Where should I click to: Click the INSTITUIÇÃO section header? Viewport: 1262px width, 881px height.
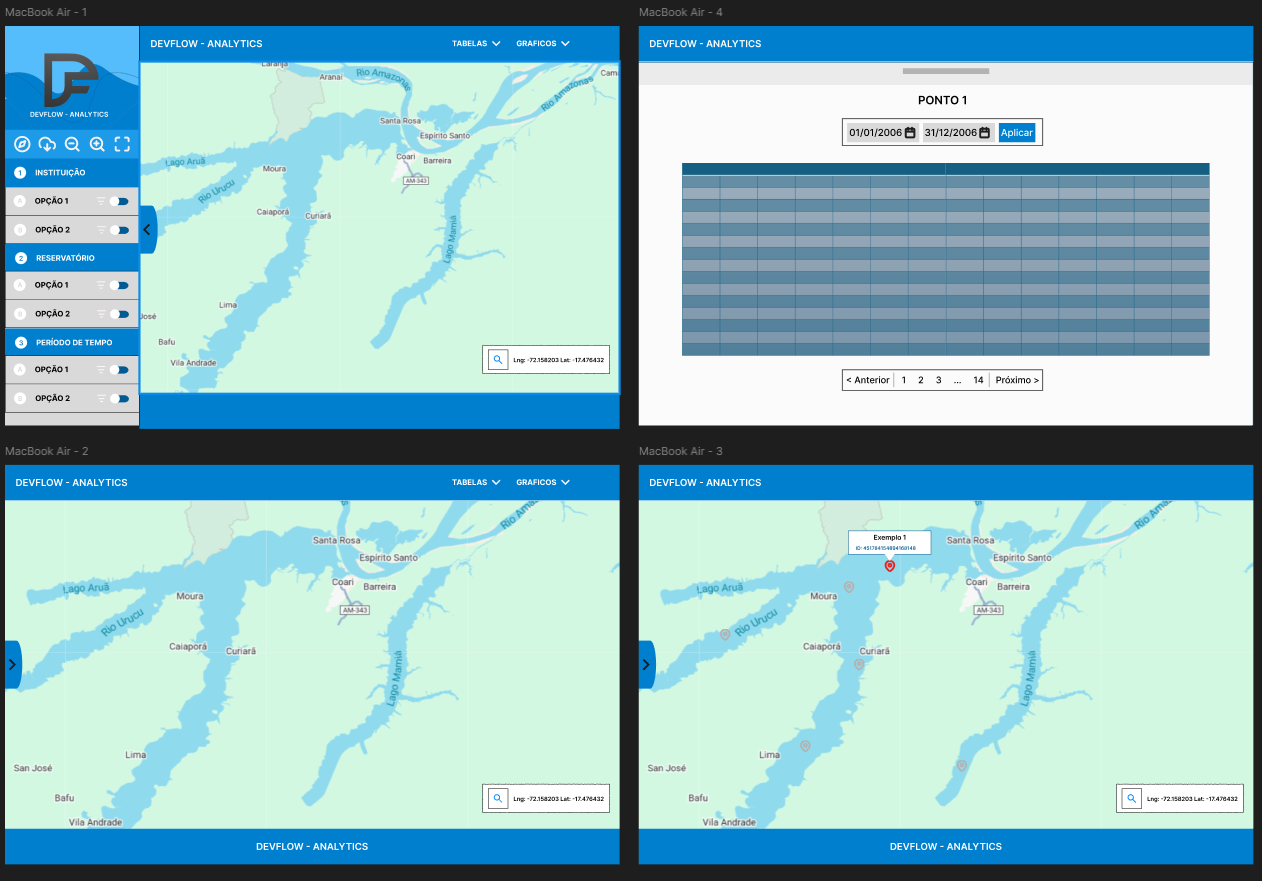[x=72, y=173]
